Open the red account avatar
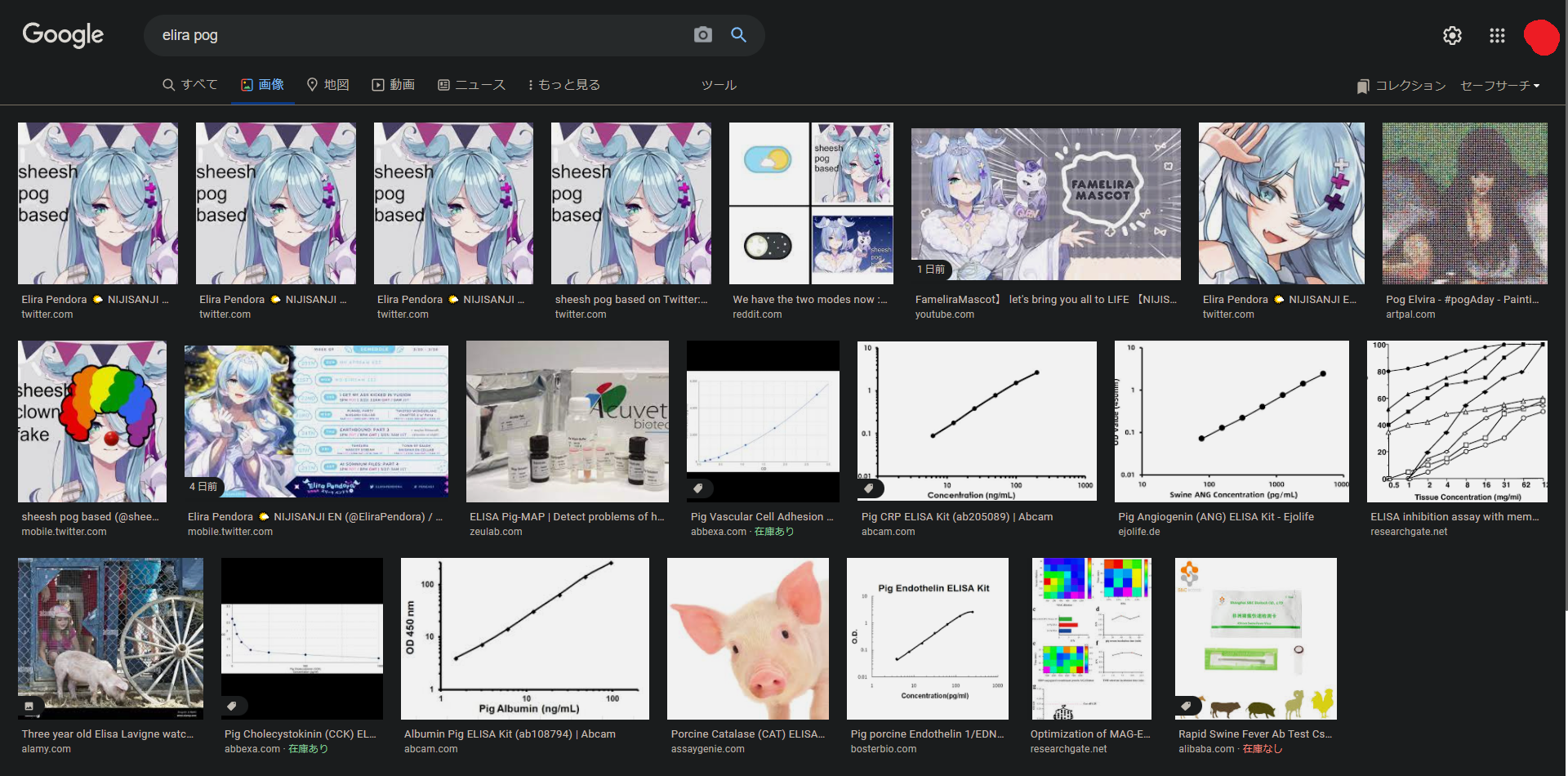This screenshot has width=1568, height=776. tap(1541, 37)
